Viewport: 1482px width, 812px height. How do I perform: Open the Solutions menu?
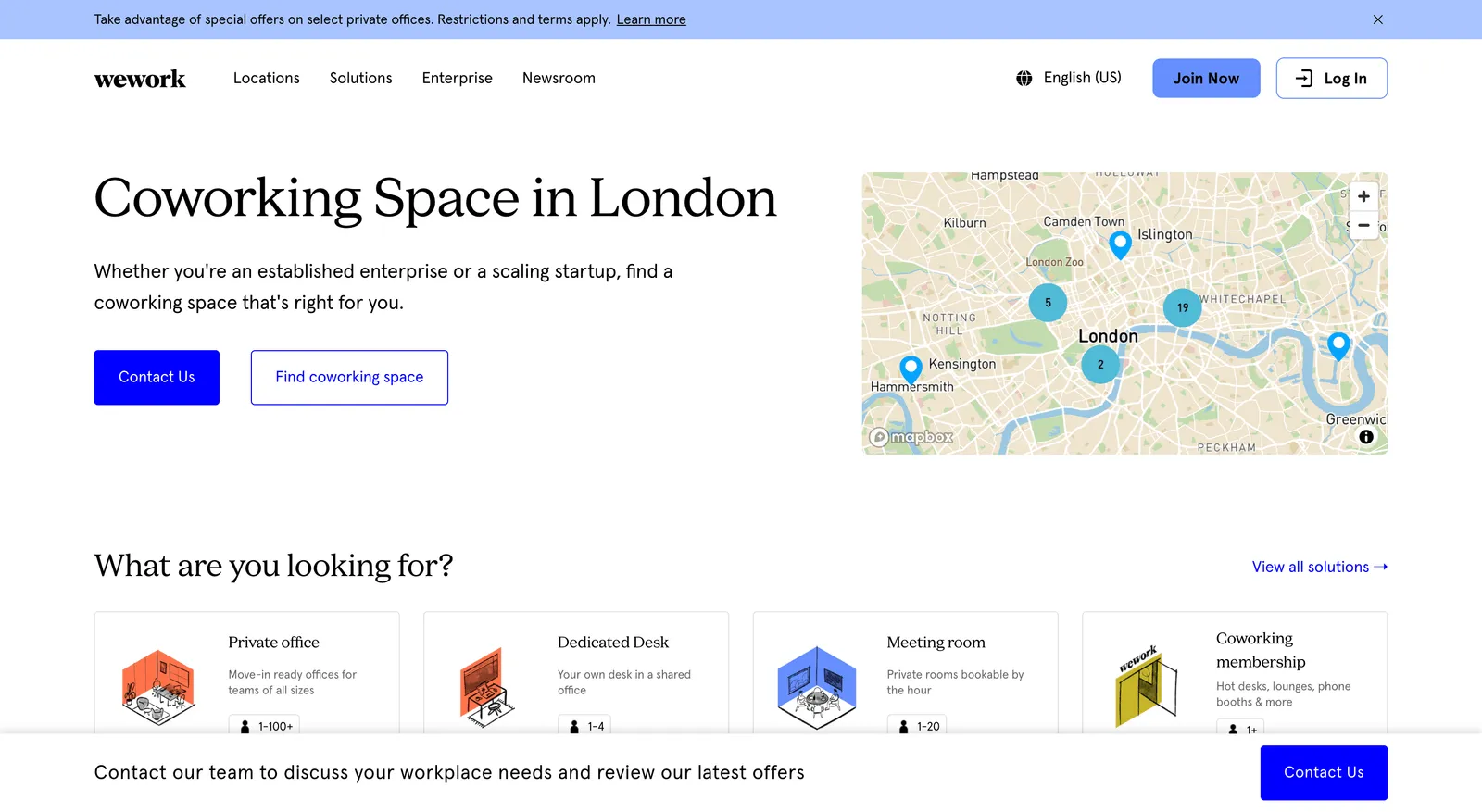[361, 79]
